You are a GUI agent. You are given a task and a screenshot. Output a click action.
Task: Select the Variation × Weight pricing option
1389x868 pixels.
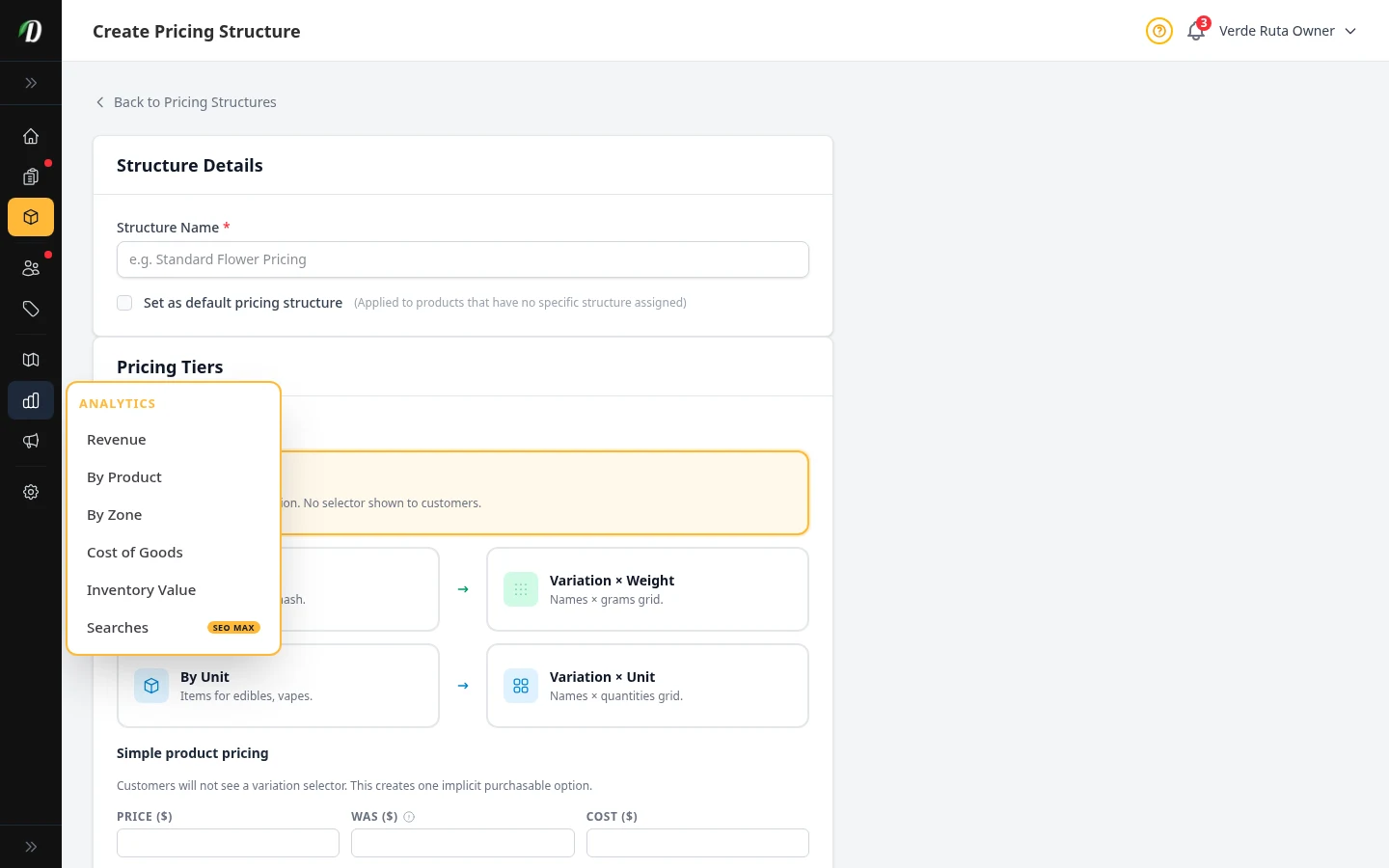(x=647, y=588)
